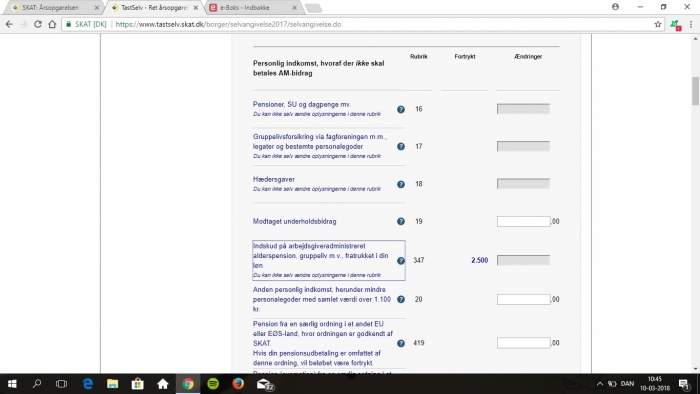Open Microsoft Store from taskbar
Image resolution: width=700 pixels, height=394 pixels.
pyautogui.click(x=138, y=384)
